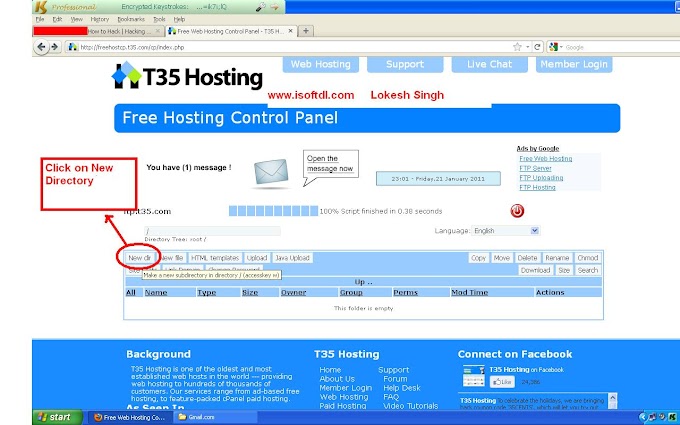Click the browser Forward arrow button
The width and height of the screenshot is (680, 425).
54,47
